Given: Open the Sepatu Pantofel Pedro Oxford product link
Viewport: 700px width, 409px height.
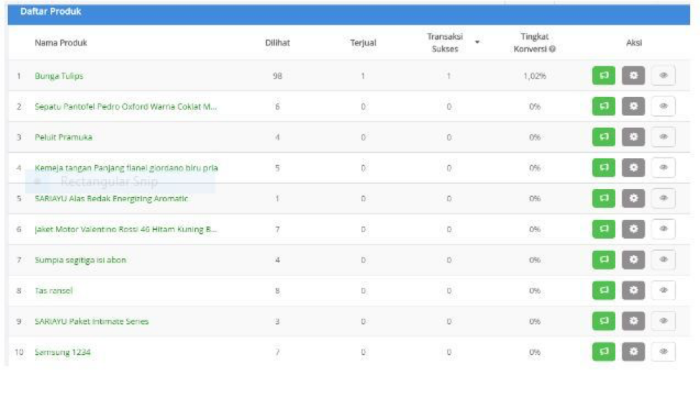Looking at the screenshot, I should [x=125, y=107].
